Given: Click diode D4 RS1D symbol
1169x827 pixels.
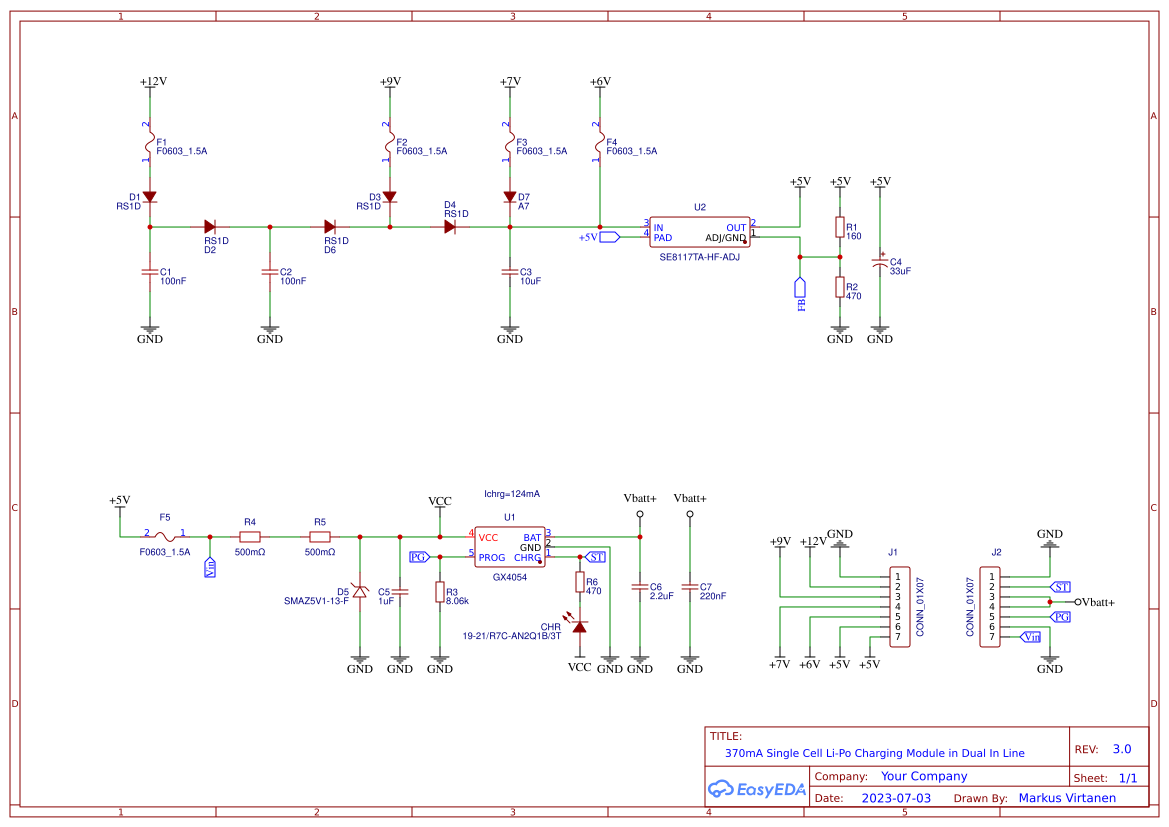Looking at the screenshot, I should pyautogui.click(x=452, y=228).
